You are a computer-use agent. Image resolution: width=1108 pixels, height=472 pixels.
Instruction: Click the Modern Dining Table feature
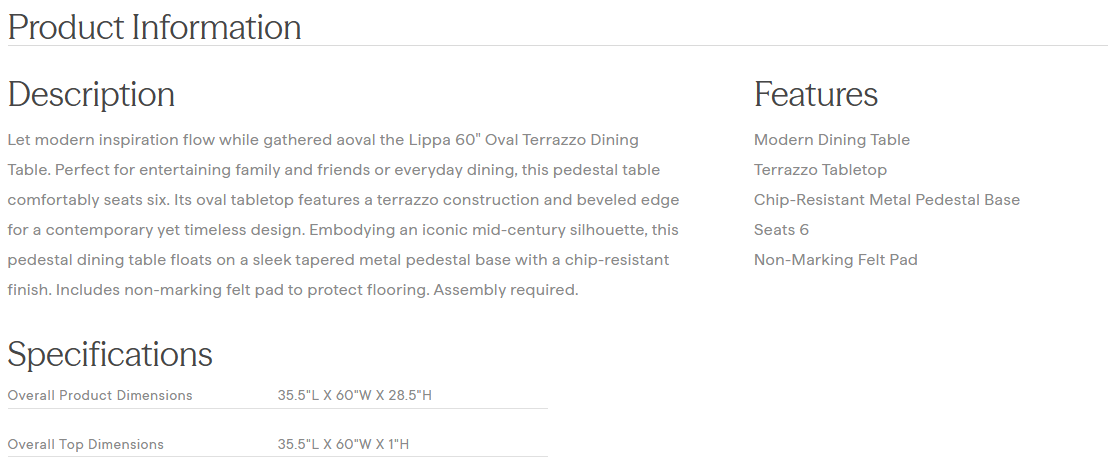click(831, 140)
